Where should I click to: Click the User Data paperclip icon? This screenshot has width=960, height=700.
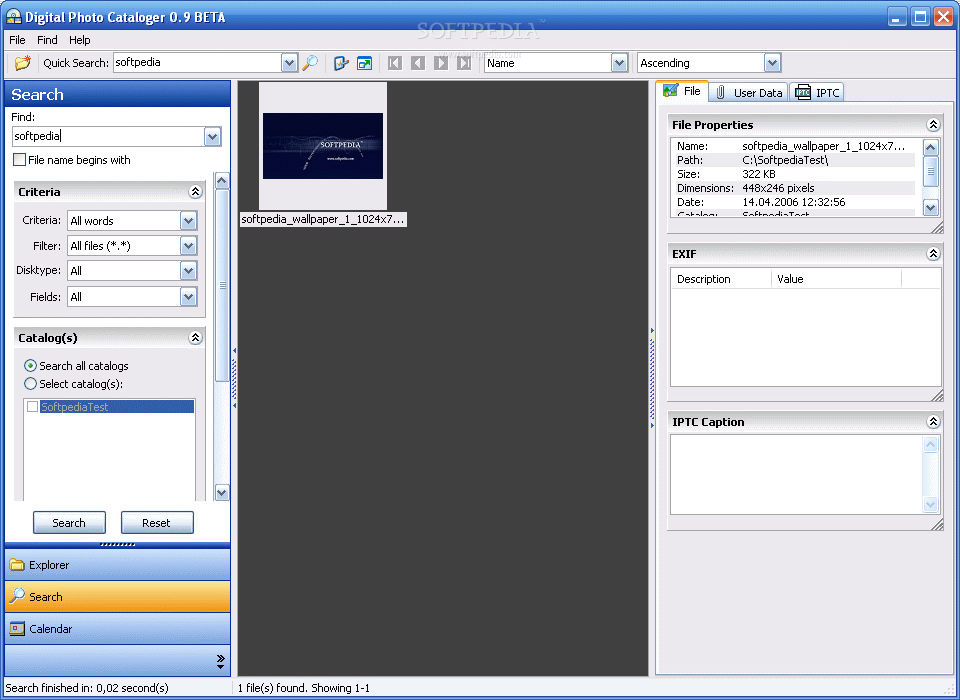click(x=721, y=92)
